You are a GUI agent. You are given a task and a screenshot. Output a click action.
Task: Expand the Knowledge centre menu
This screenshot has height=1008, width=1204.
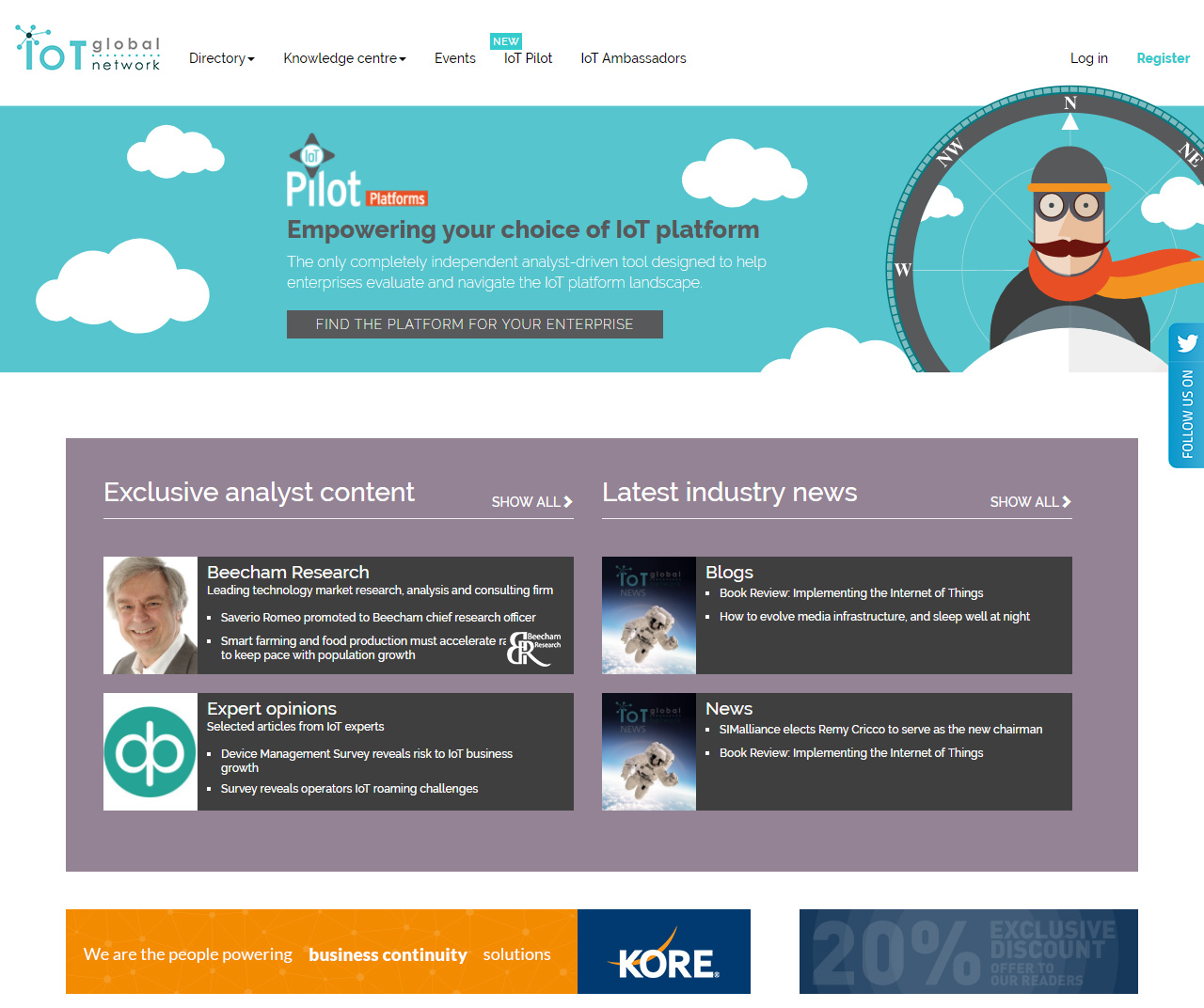tap(344, 58)
